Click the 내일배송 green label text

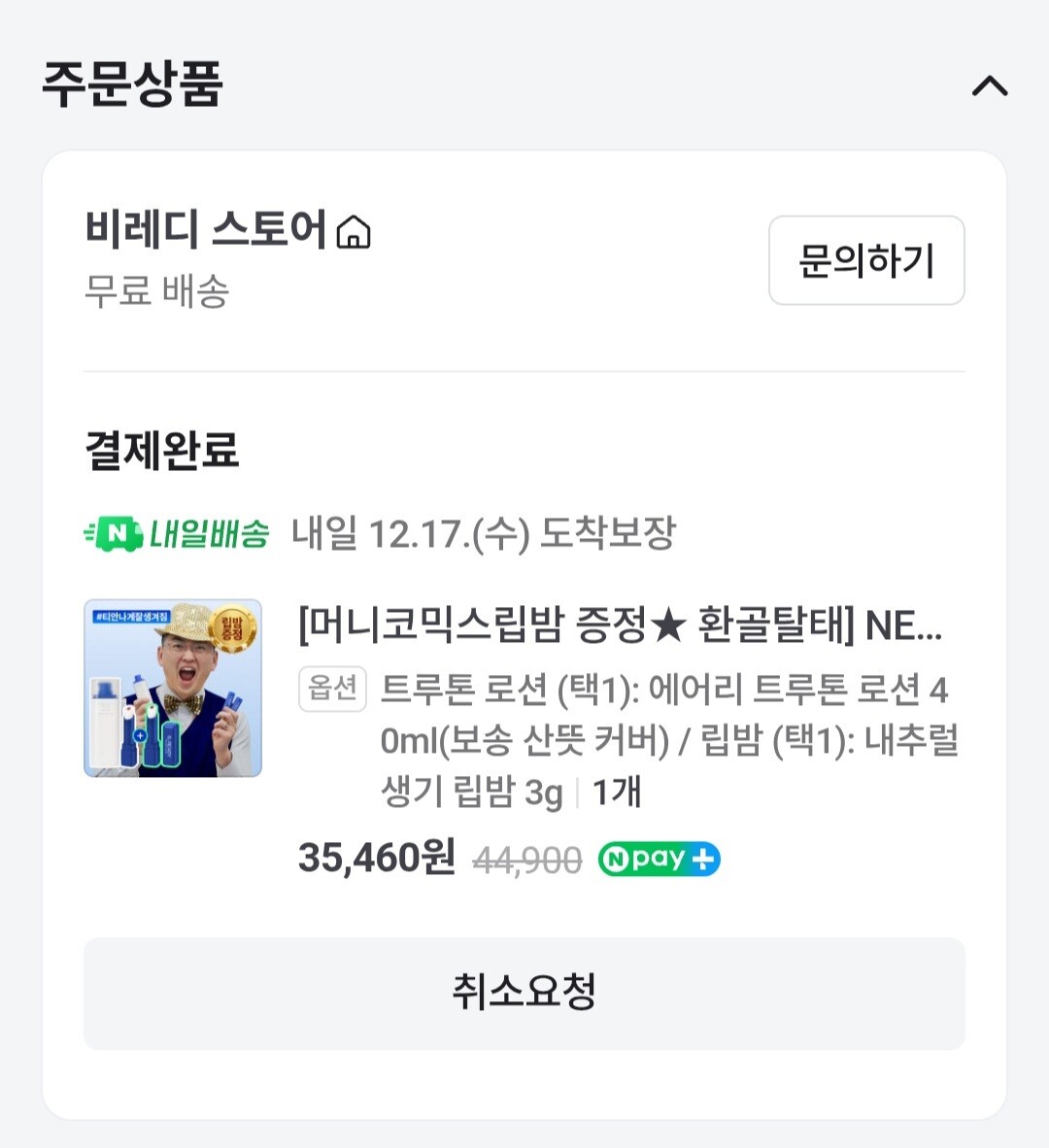click(x=208, y=533)
